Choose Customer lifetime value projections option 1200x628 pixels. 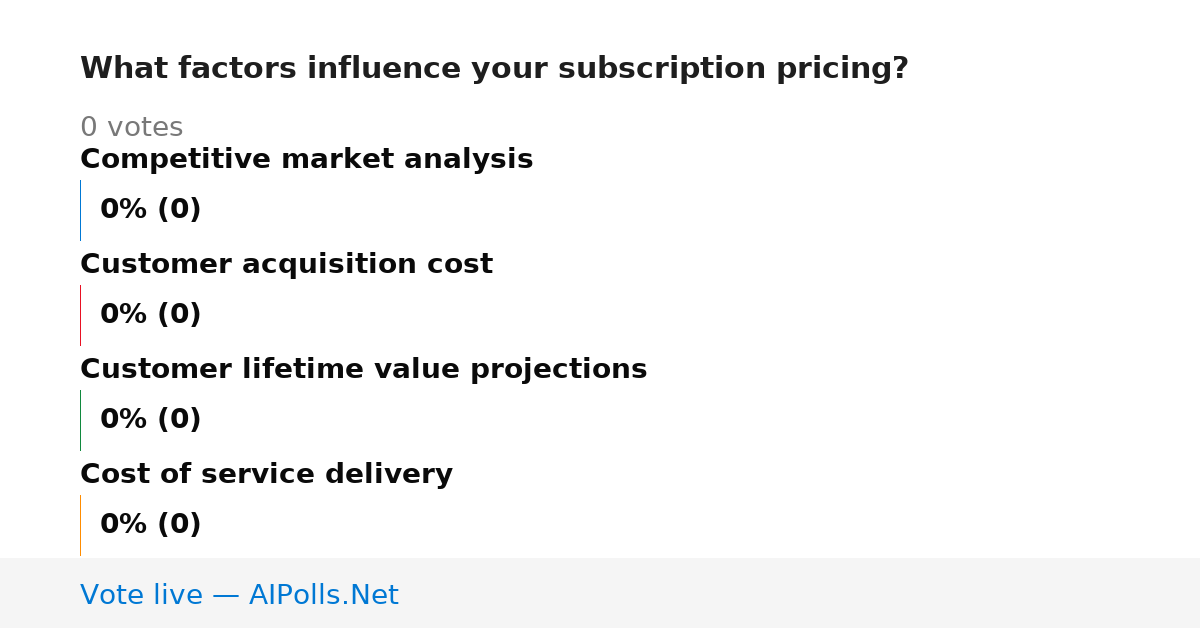[363, 370]
